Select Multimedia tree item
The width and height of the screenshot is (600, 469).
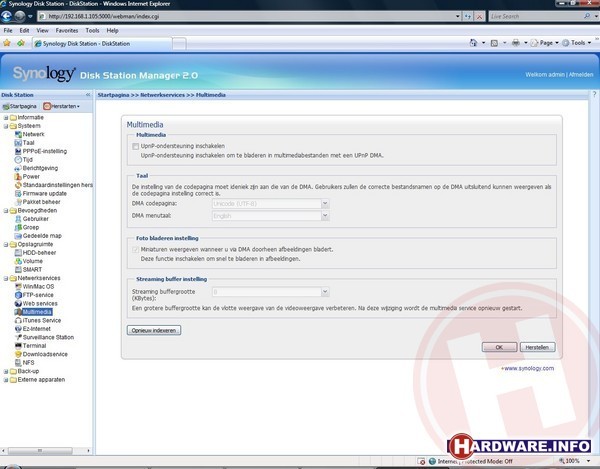click(x=37, y=312)
